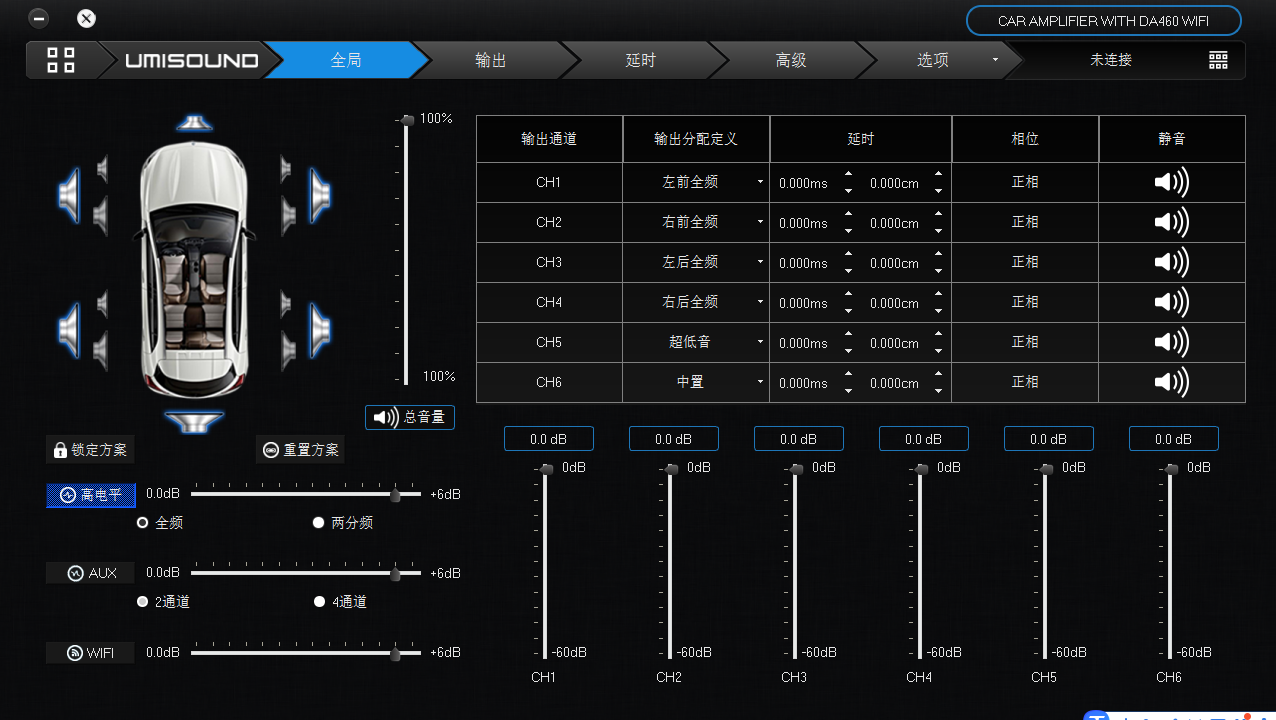The width and height of the screenshot is (1276, 720).
Task: Open the four-square home grid icon
Action: 61,60
